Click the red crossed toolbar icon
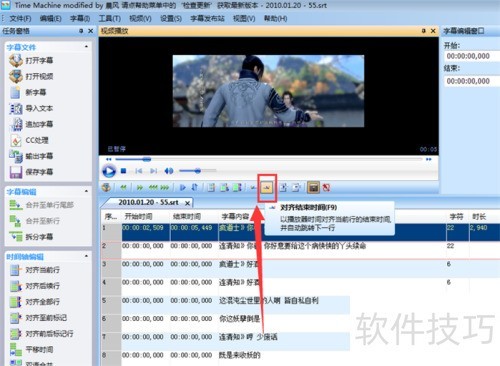 [x=327, y=188]
